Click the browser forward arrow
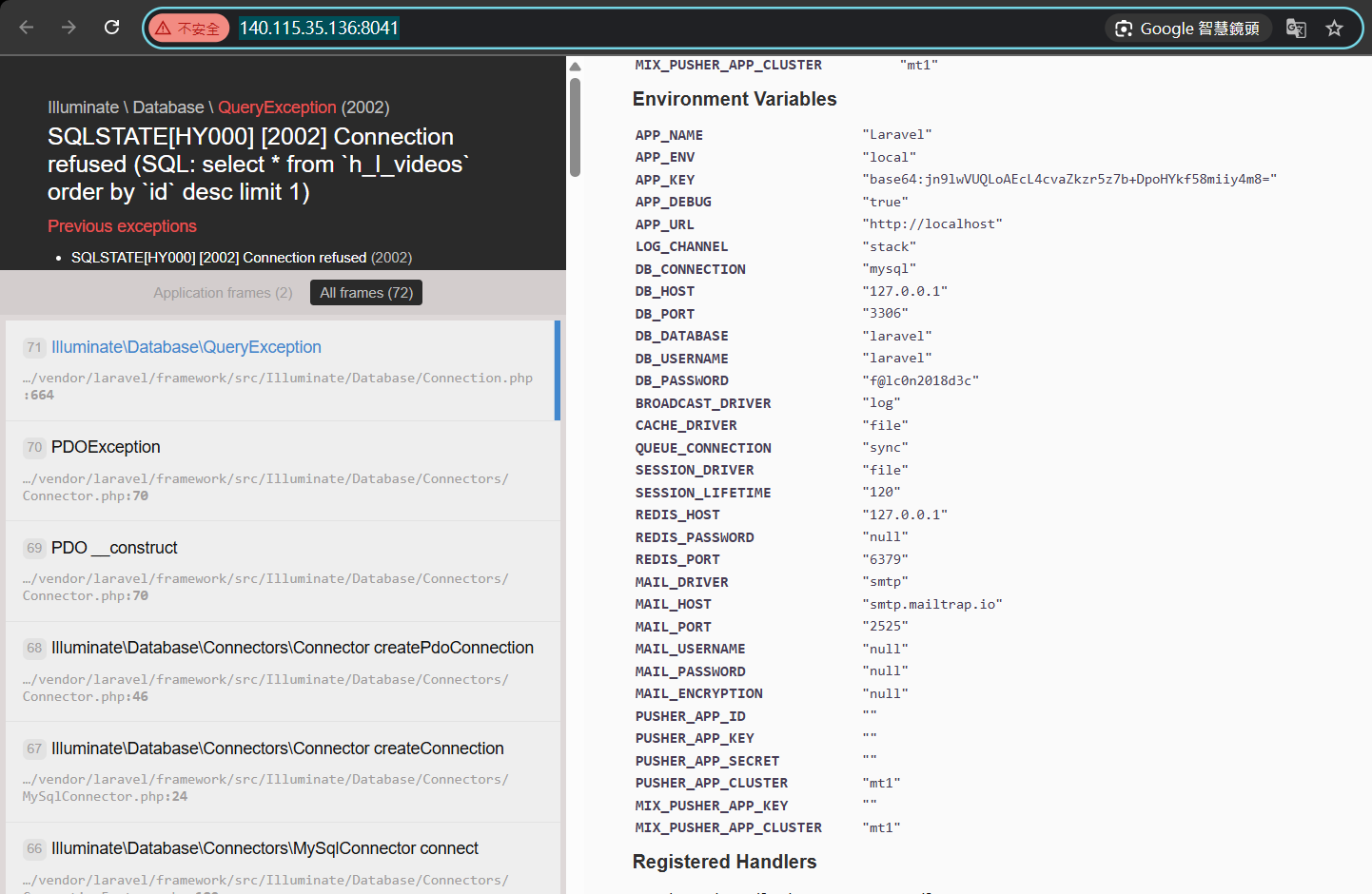This screenshot has width=1372, height=894. pyautogui.click(x=69, y=28)
